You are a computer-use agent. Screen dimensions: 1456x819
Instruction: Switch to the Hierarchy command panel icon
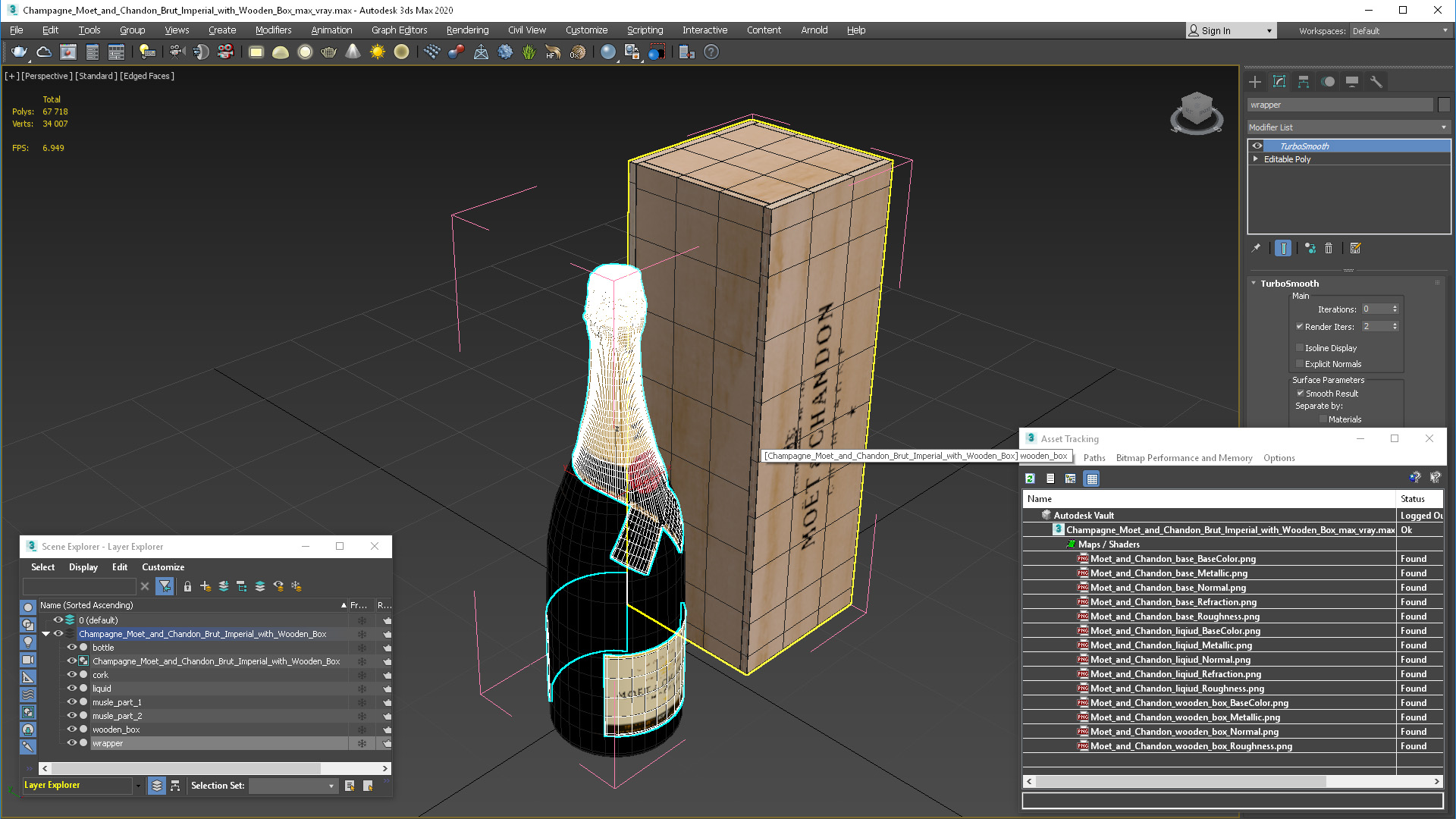(x=1304, y=82)
